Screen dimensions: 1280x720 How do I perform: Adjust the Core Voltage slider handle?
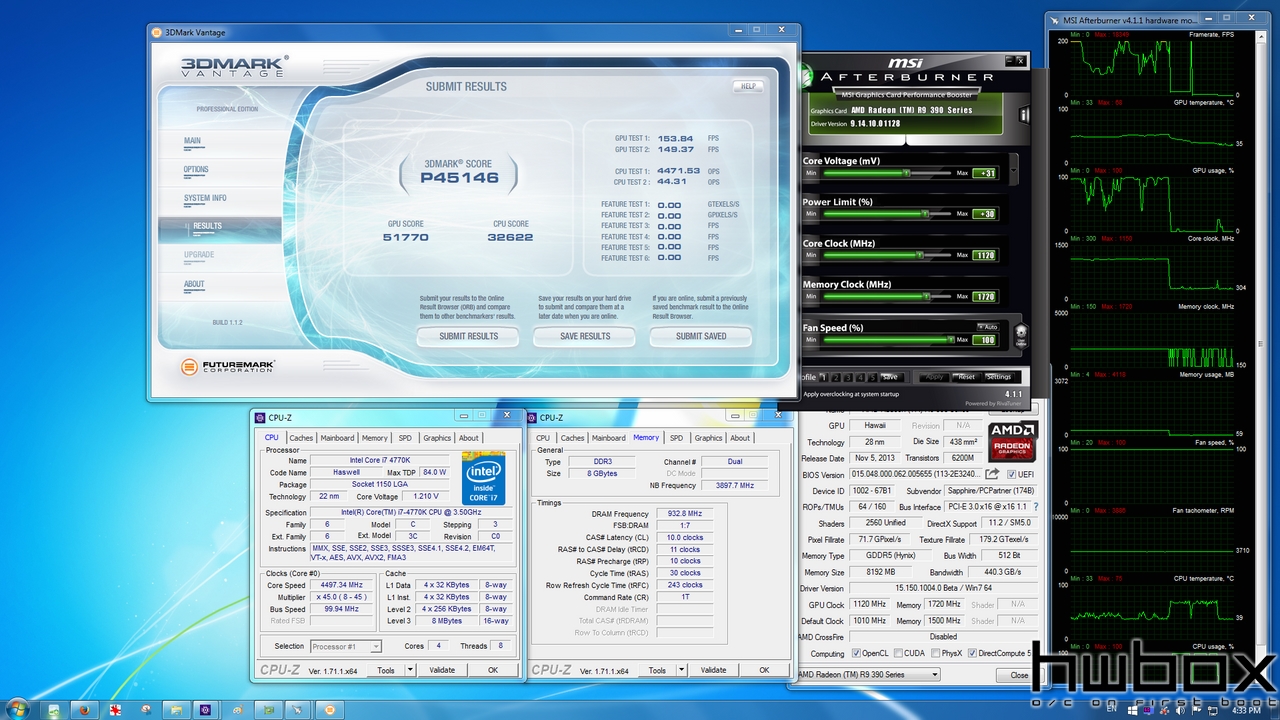pos(906,173)
